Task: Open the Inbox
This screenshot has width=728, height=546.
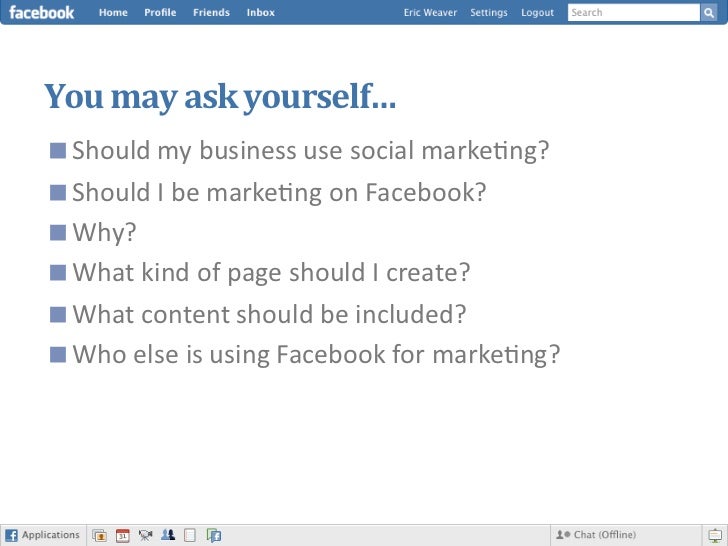Action: 260,13
